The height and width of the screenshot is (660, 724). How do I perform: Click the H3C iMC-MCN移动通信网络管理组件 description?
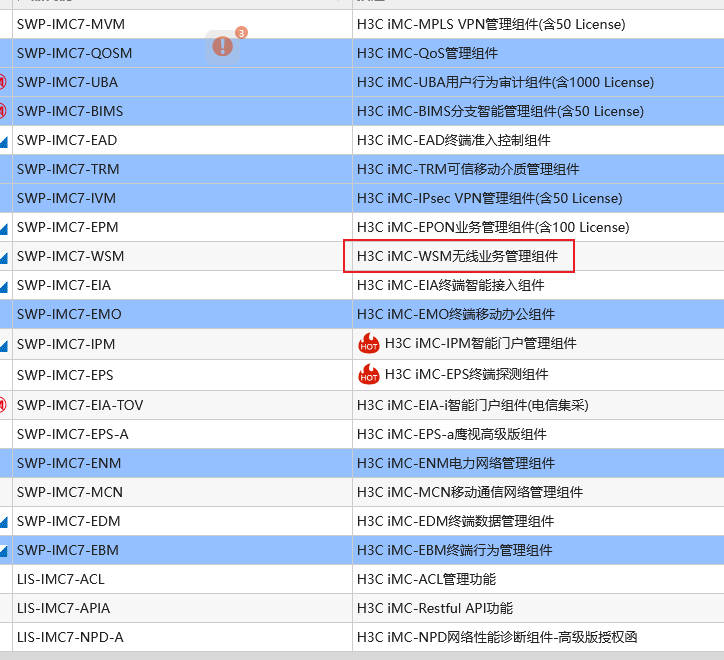(x=470, y=492)
